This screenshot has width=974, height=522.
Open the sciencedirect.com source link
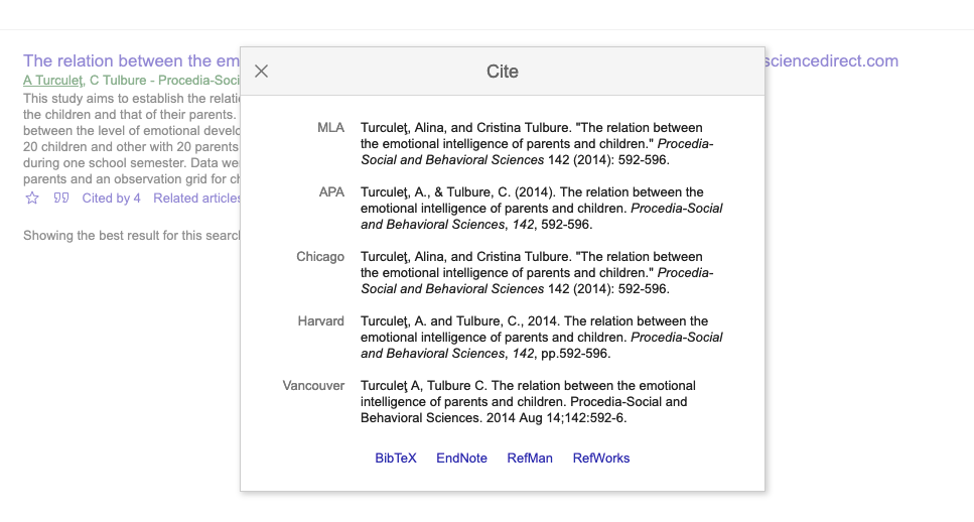832,61
